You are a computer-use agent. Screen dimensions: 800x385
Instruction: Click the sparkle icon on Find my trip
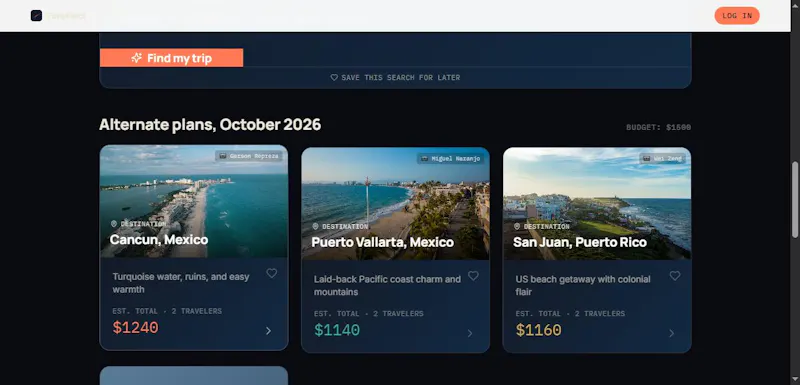136,58
